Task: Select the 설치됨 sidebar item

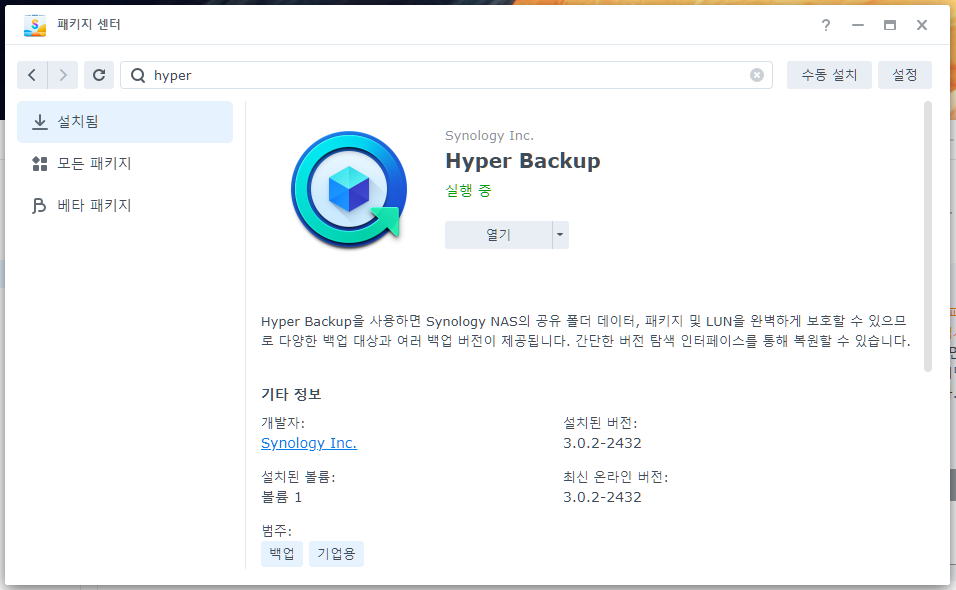Action: coord(125,122)
